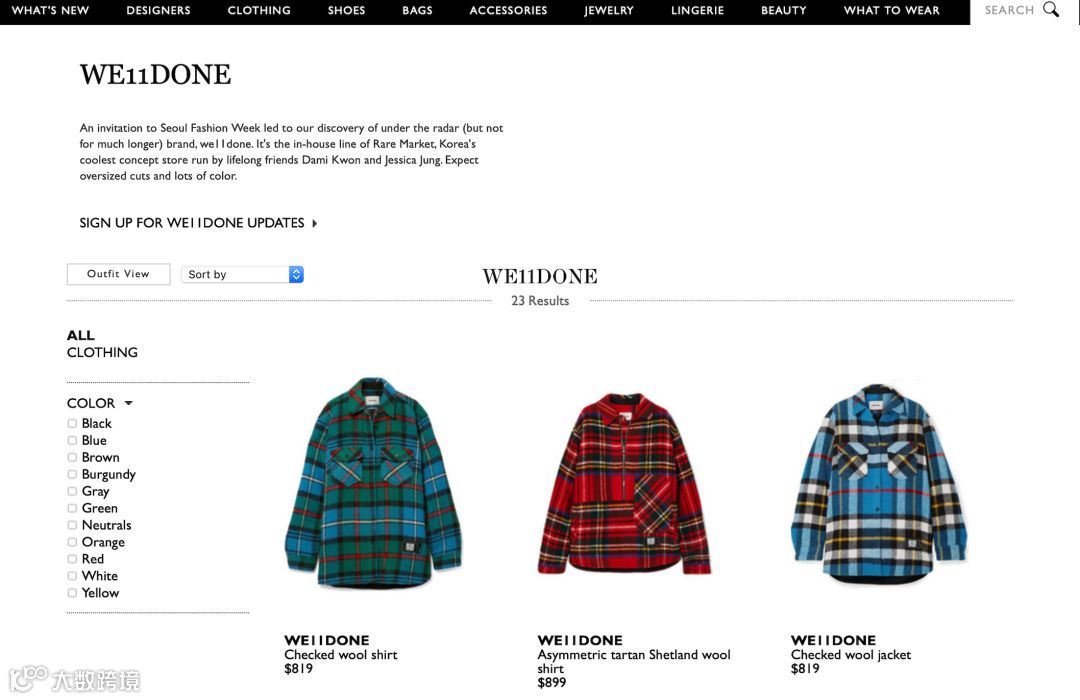Go to the WHAT TO WEAR menu
1080x700 pixels.
[891, 10]
